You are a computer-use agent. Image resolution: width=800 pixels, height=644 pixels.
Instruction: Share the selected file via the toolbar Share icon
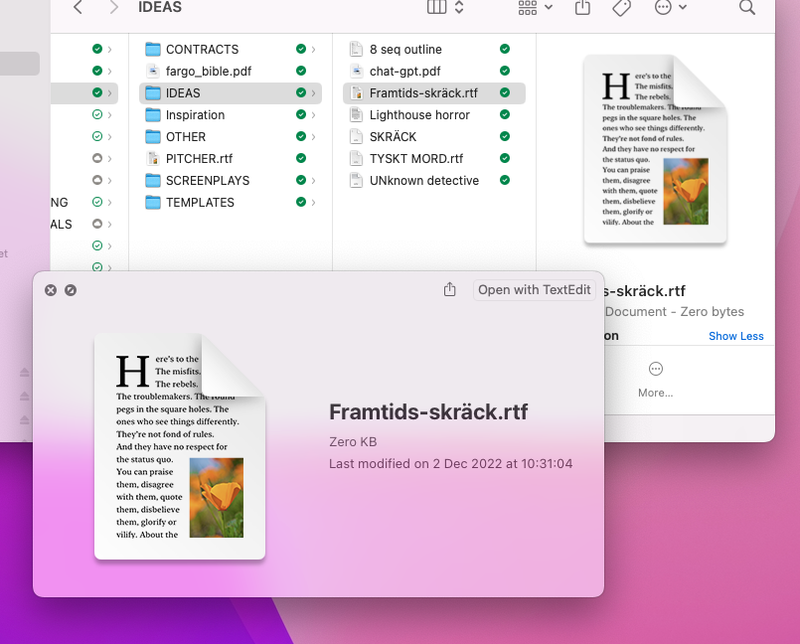(582, 8)
